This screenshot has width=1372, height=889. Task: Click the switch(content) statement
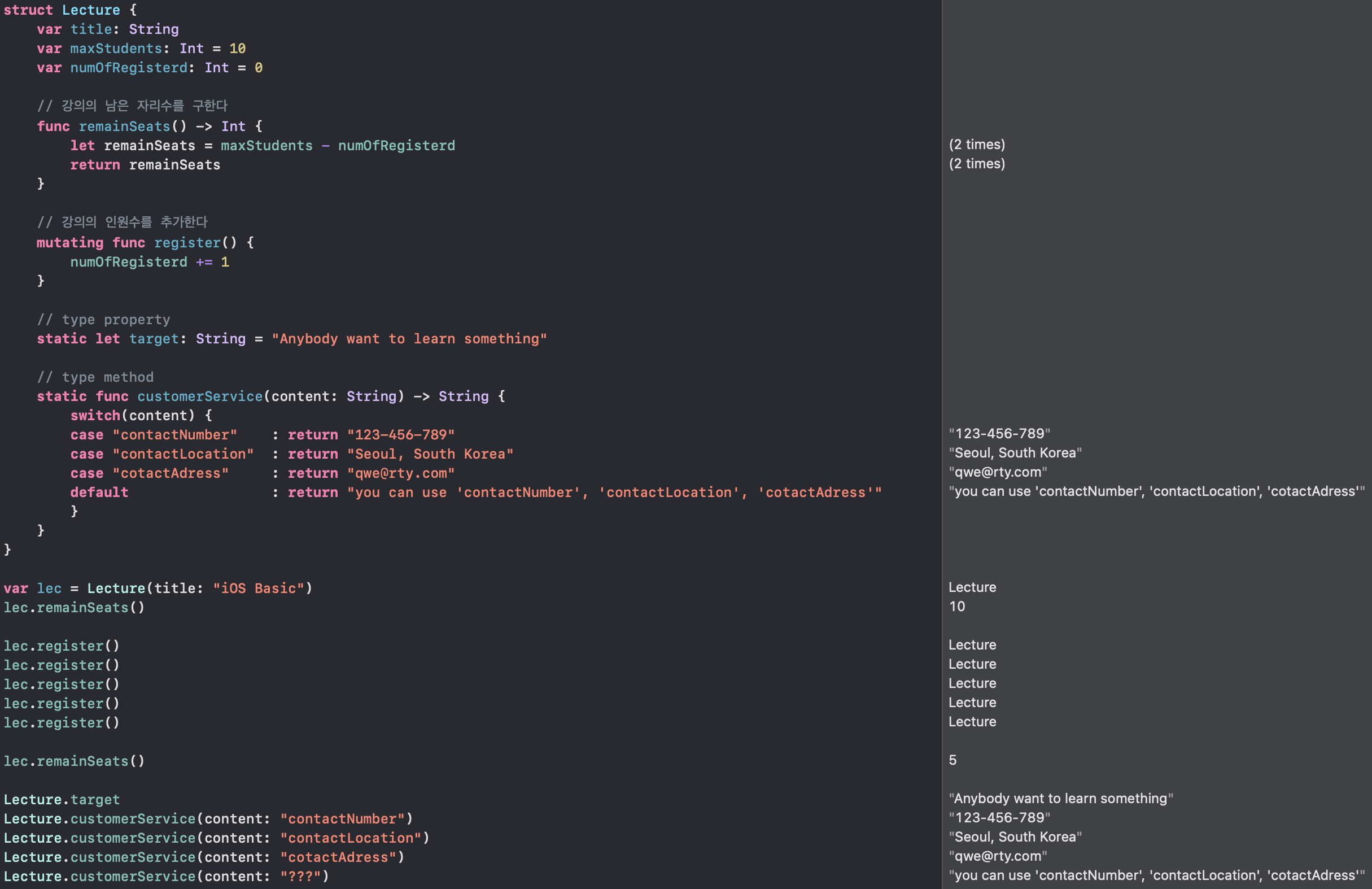[140, 416]
